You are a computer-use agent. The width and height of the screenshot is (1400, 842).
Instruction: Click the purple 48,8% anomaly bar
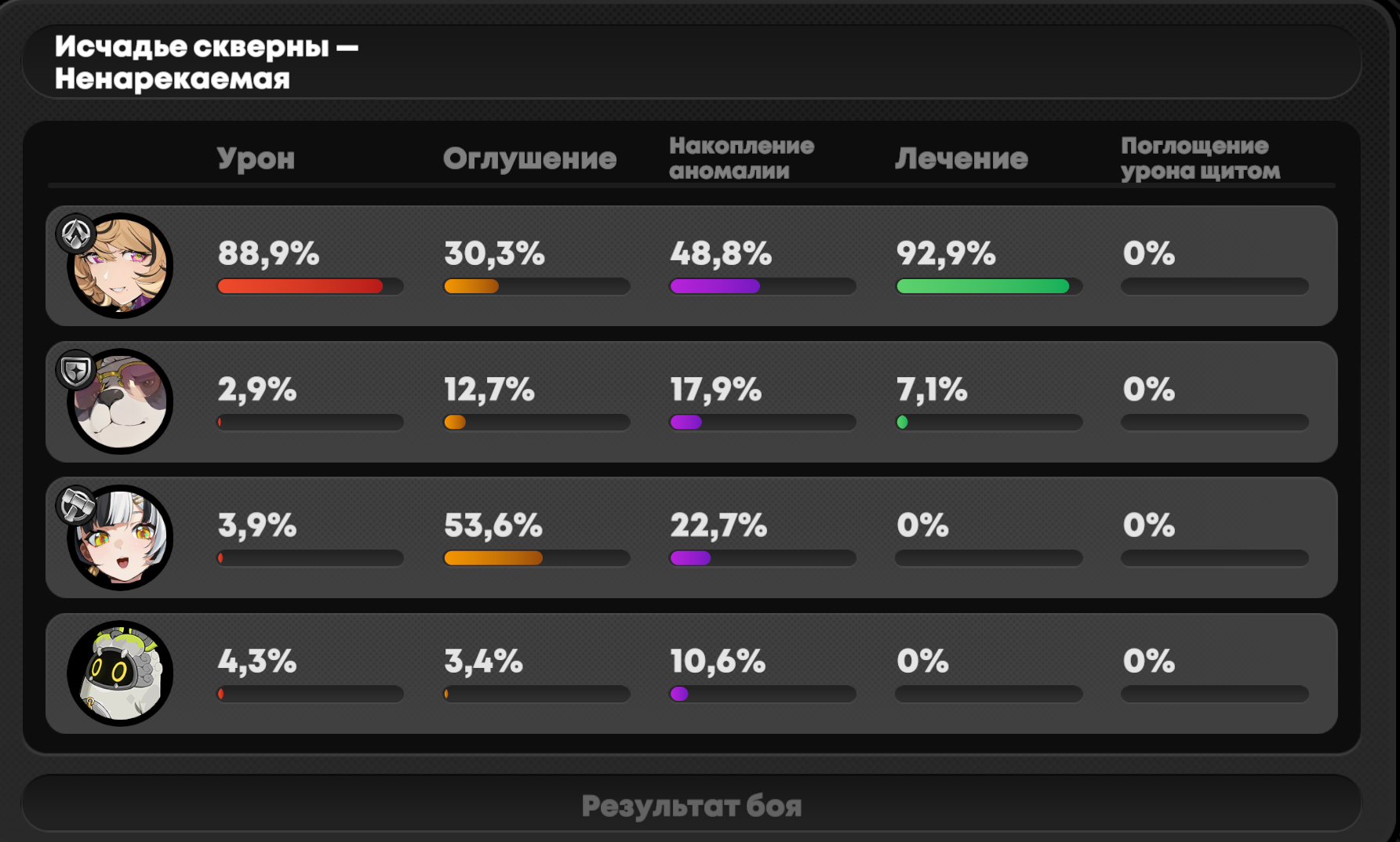pos(715,286)
